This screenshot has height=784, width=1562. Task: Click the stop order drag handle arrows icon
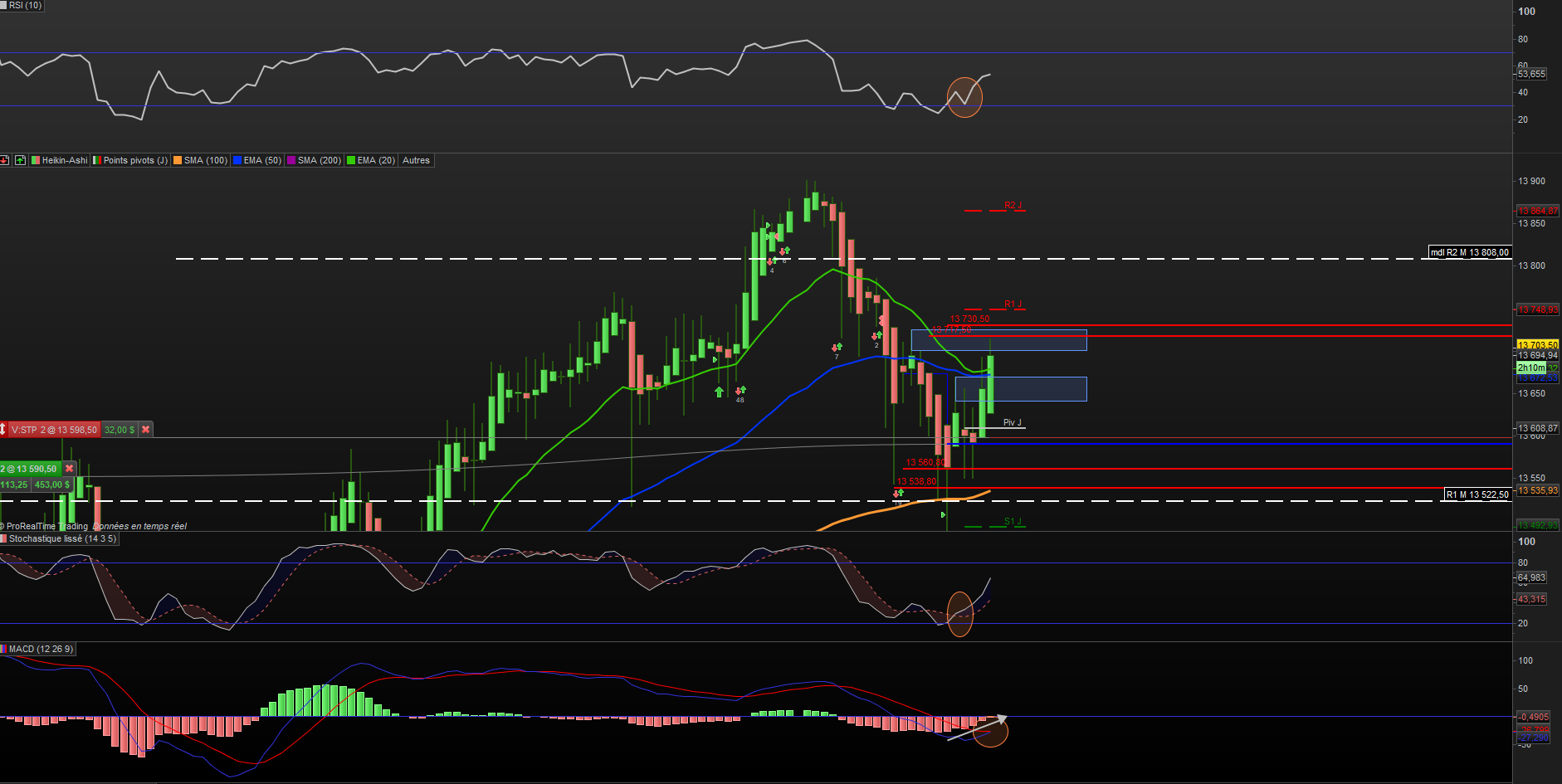3,430
